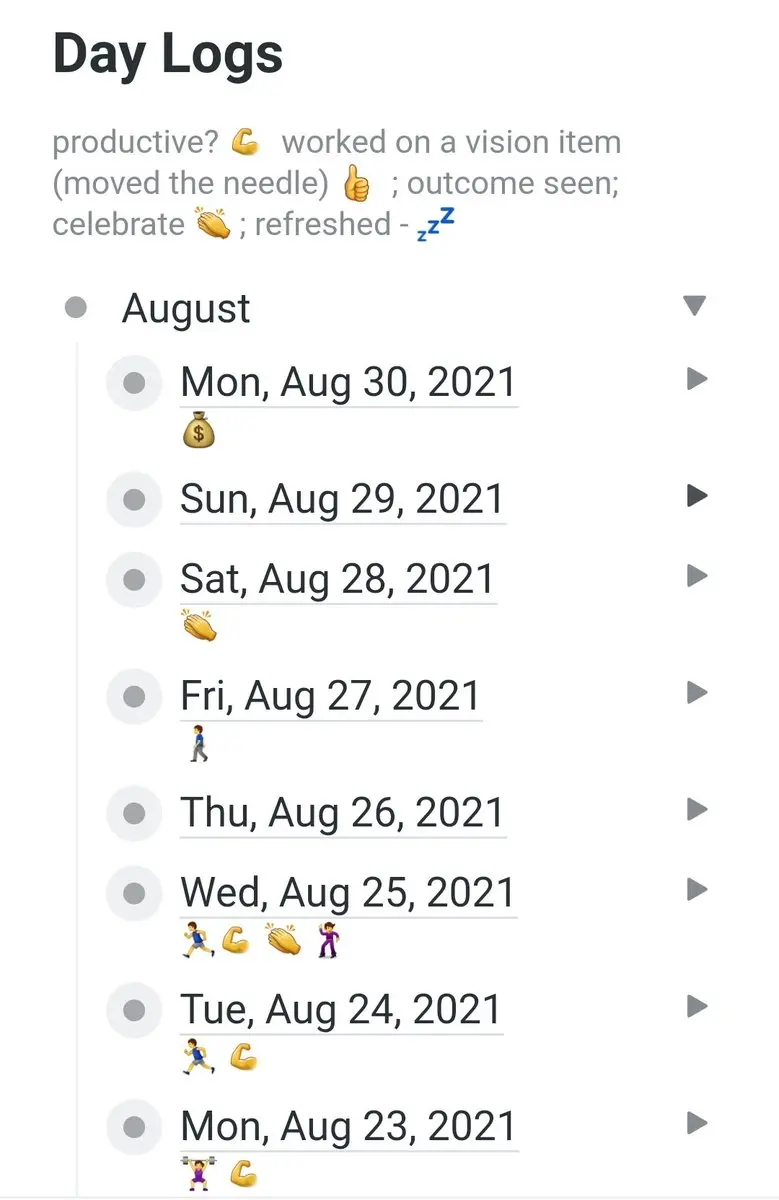The height and width of the screenshot is (1200, 779).
Task: Click the bullet beside the August heading
Action: pos(76,307)
